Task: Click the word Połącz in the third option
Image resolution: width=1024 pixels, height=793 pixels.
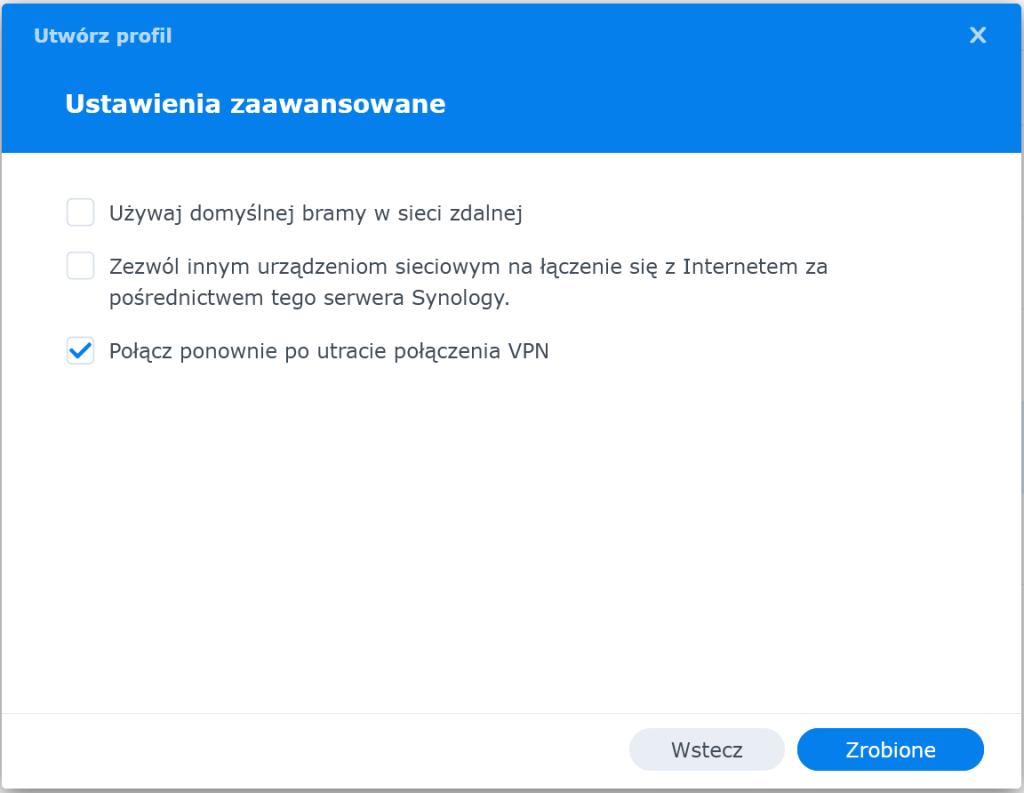Action: (x=139, y=352)
